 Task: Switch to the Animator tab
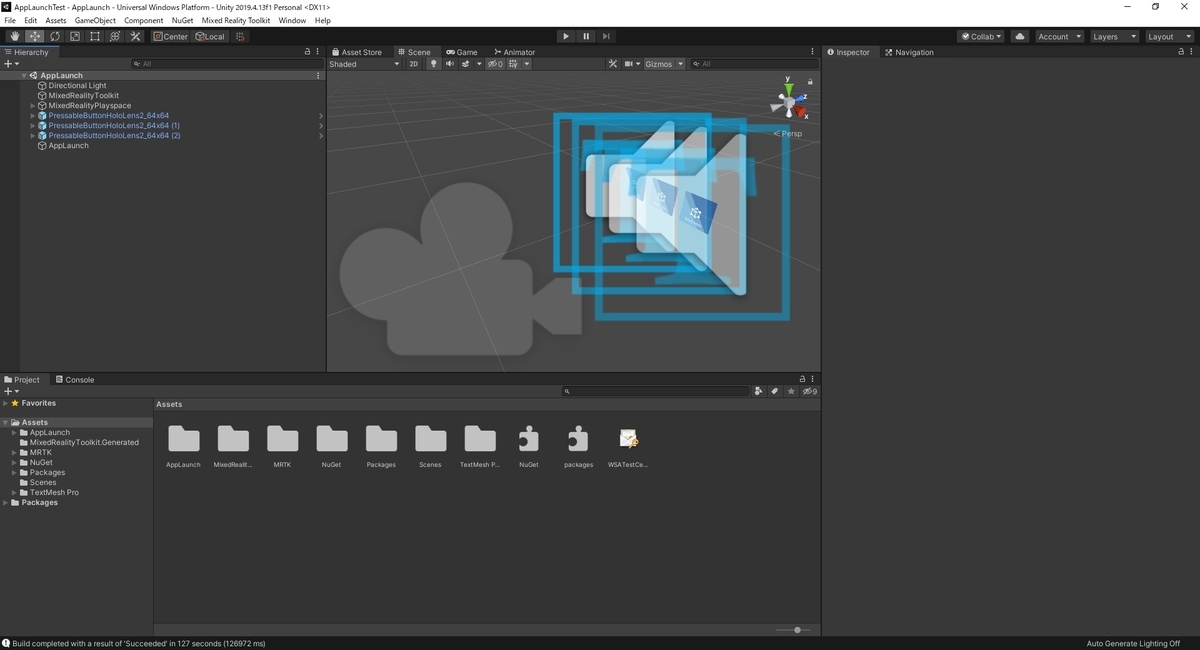point(515,52)
